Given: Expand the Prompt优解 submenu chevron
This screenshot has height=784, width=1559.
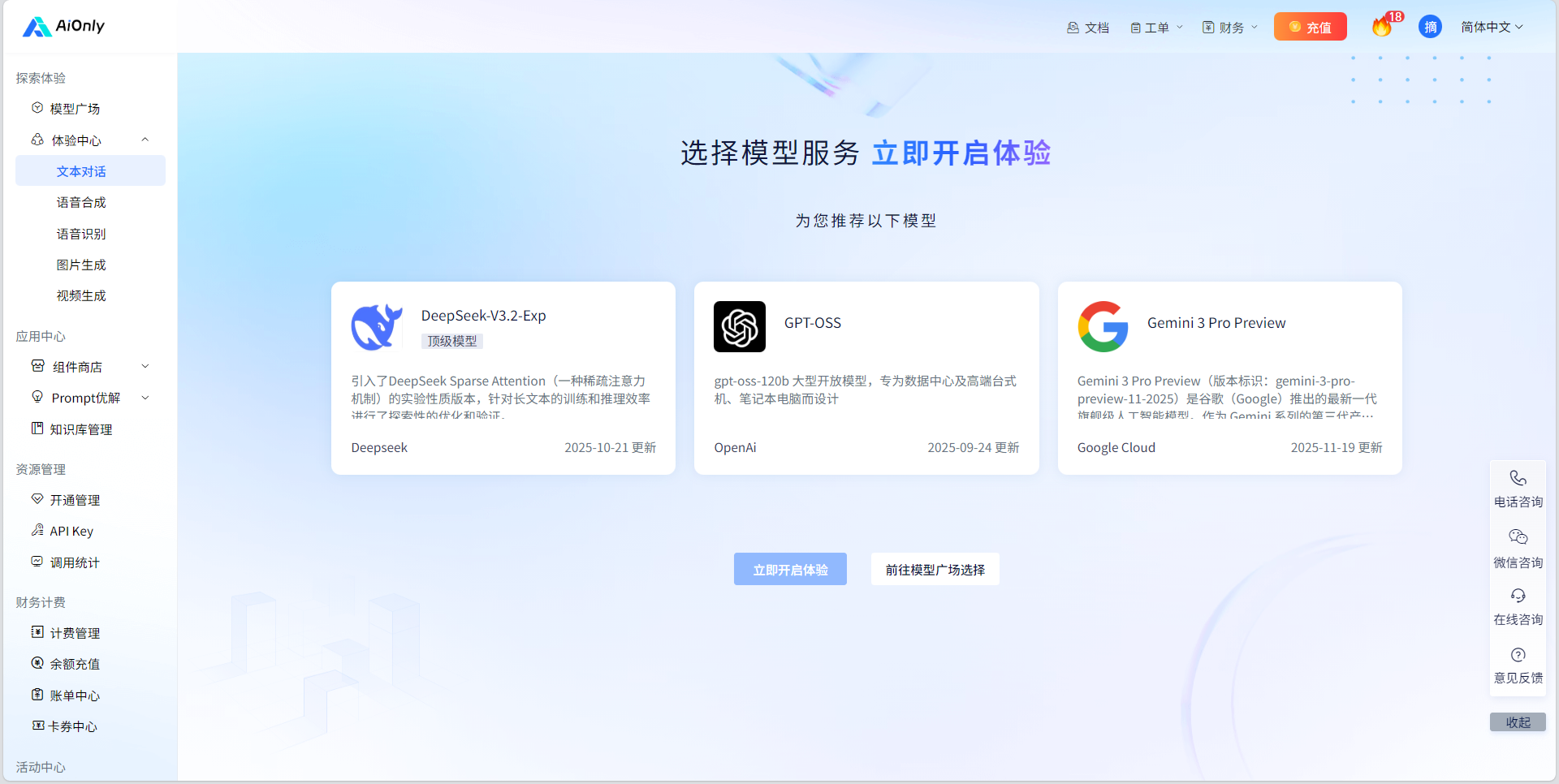Looking at the screenshot, I should (x=145, y=398).
